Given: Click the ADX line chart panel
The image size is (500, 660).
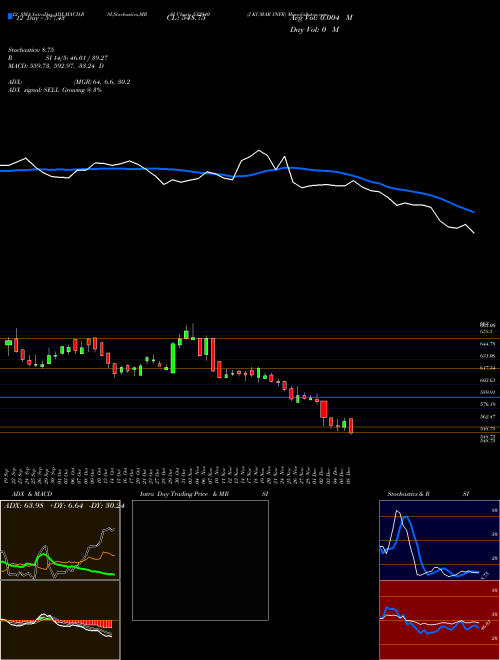Looking at the screenshot, I should [x=60, y=540].
